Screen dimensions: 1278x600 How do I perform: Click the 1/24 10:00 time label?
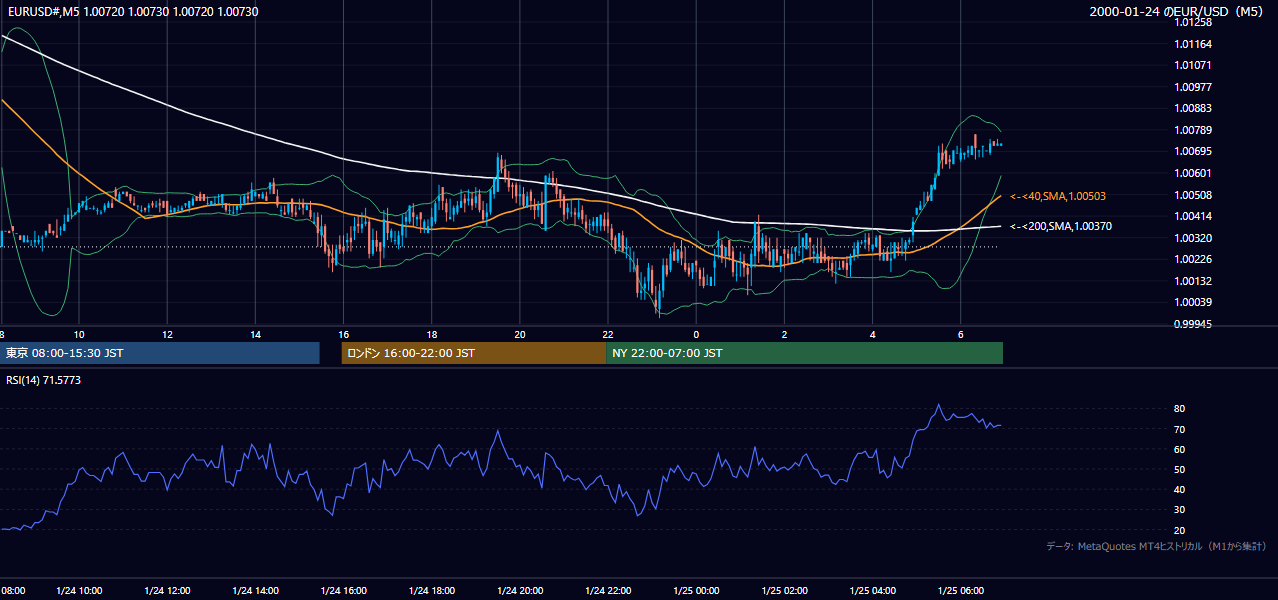click(79, 590)
